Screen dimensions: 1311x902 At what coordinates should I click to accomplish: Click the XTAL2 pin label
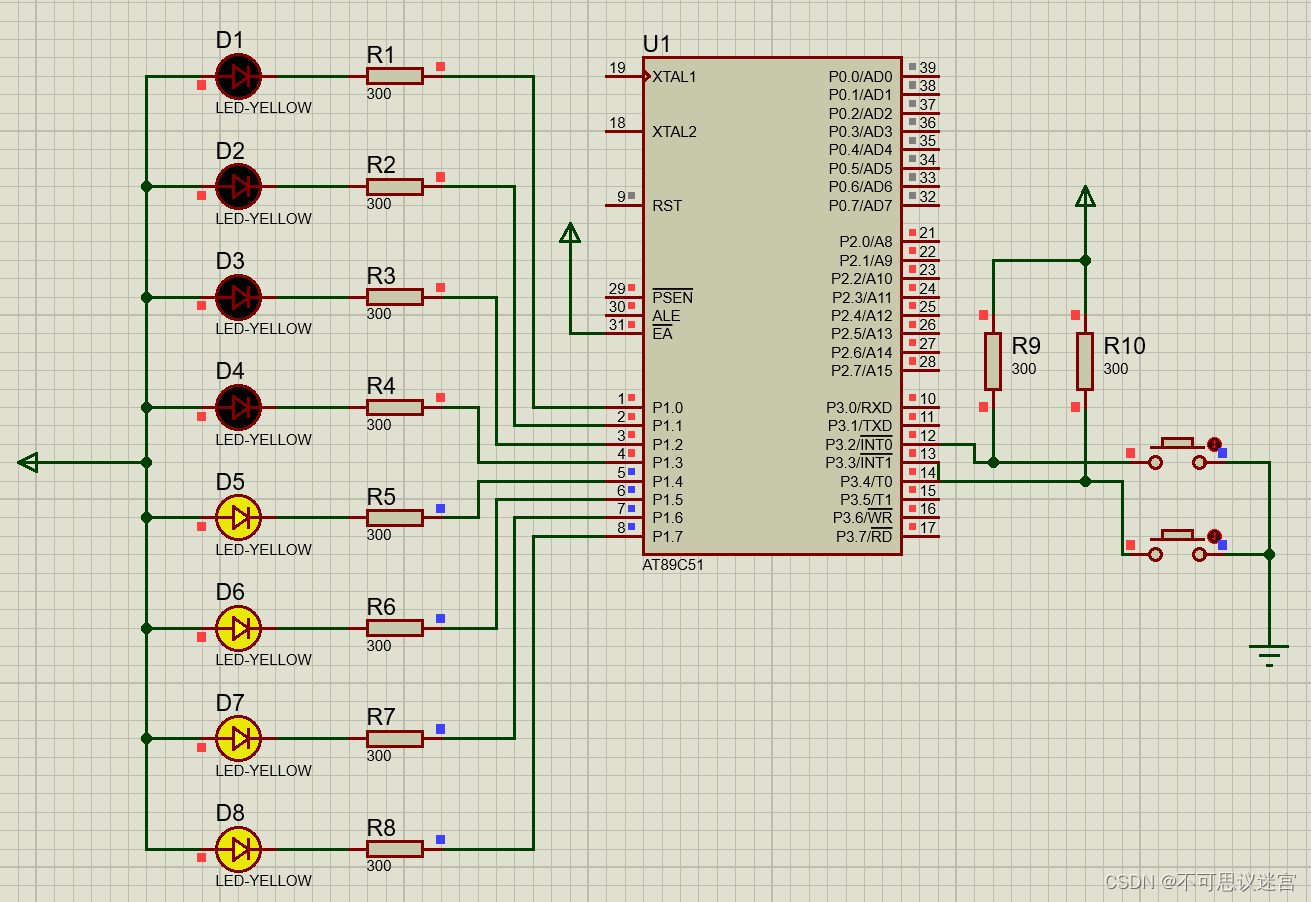pyautogui.click(x=674, y=131)
